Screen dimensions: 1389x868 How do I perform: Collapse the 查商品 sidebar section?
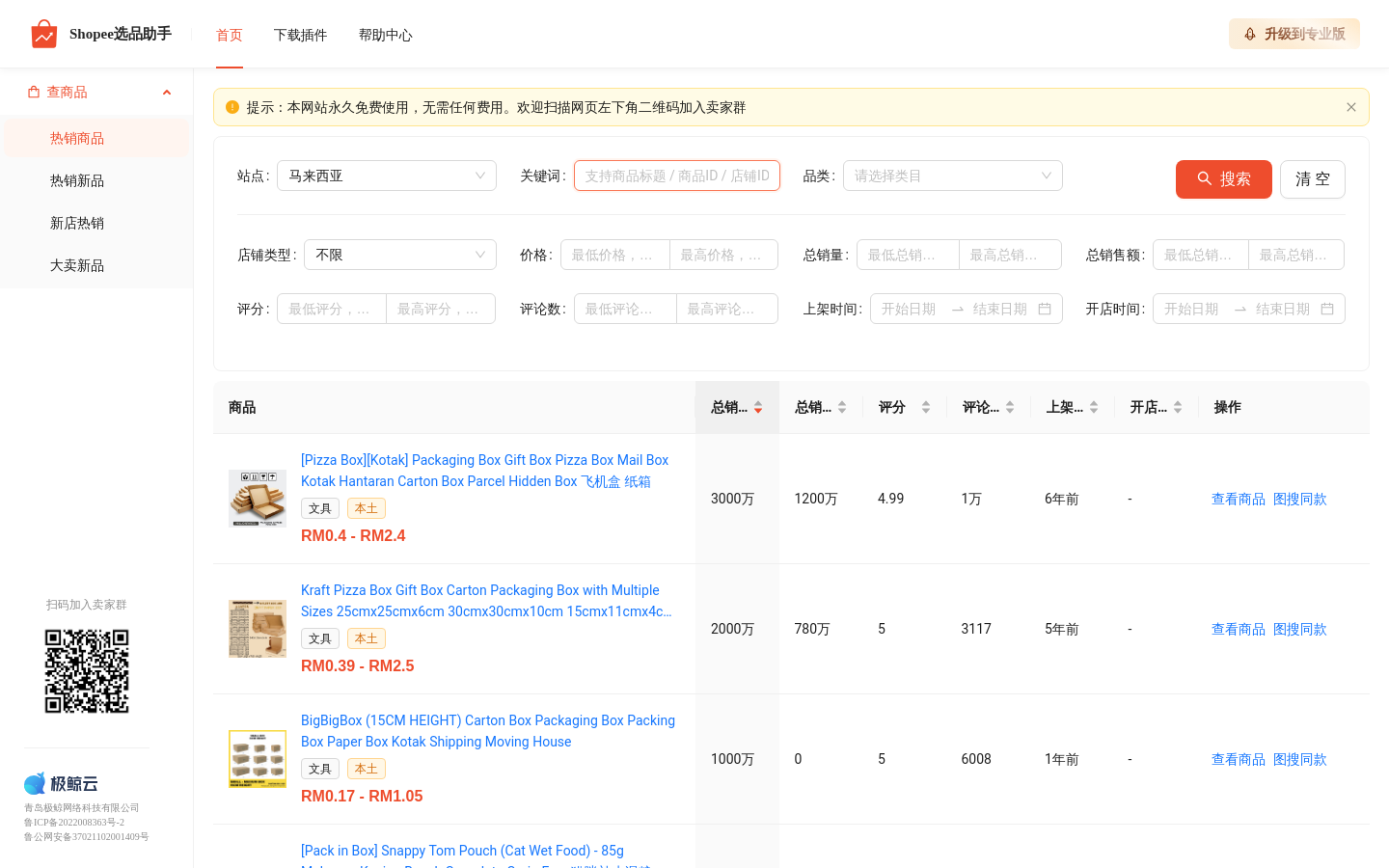coord(167,93)
